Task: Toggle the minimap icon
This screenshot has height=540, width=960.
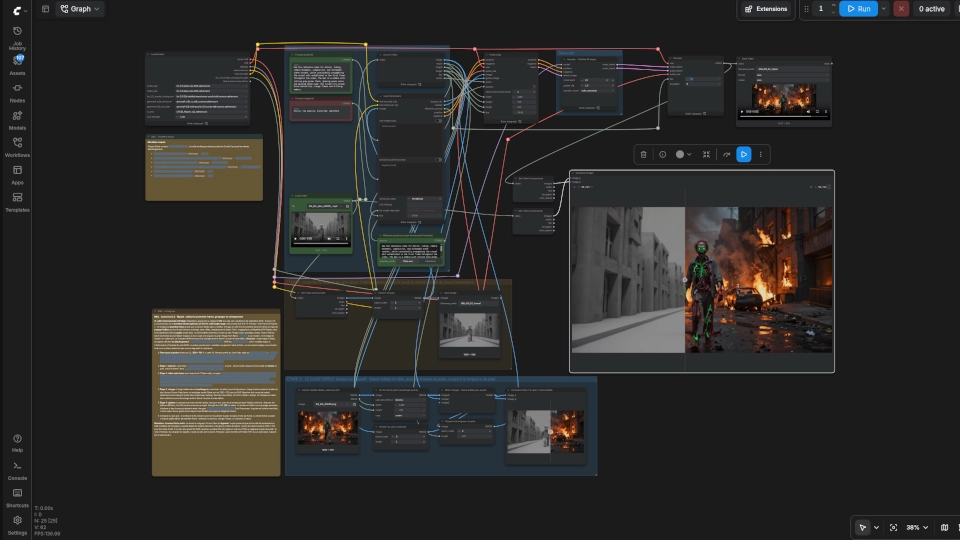Action: (x=944, y=527)
